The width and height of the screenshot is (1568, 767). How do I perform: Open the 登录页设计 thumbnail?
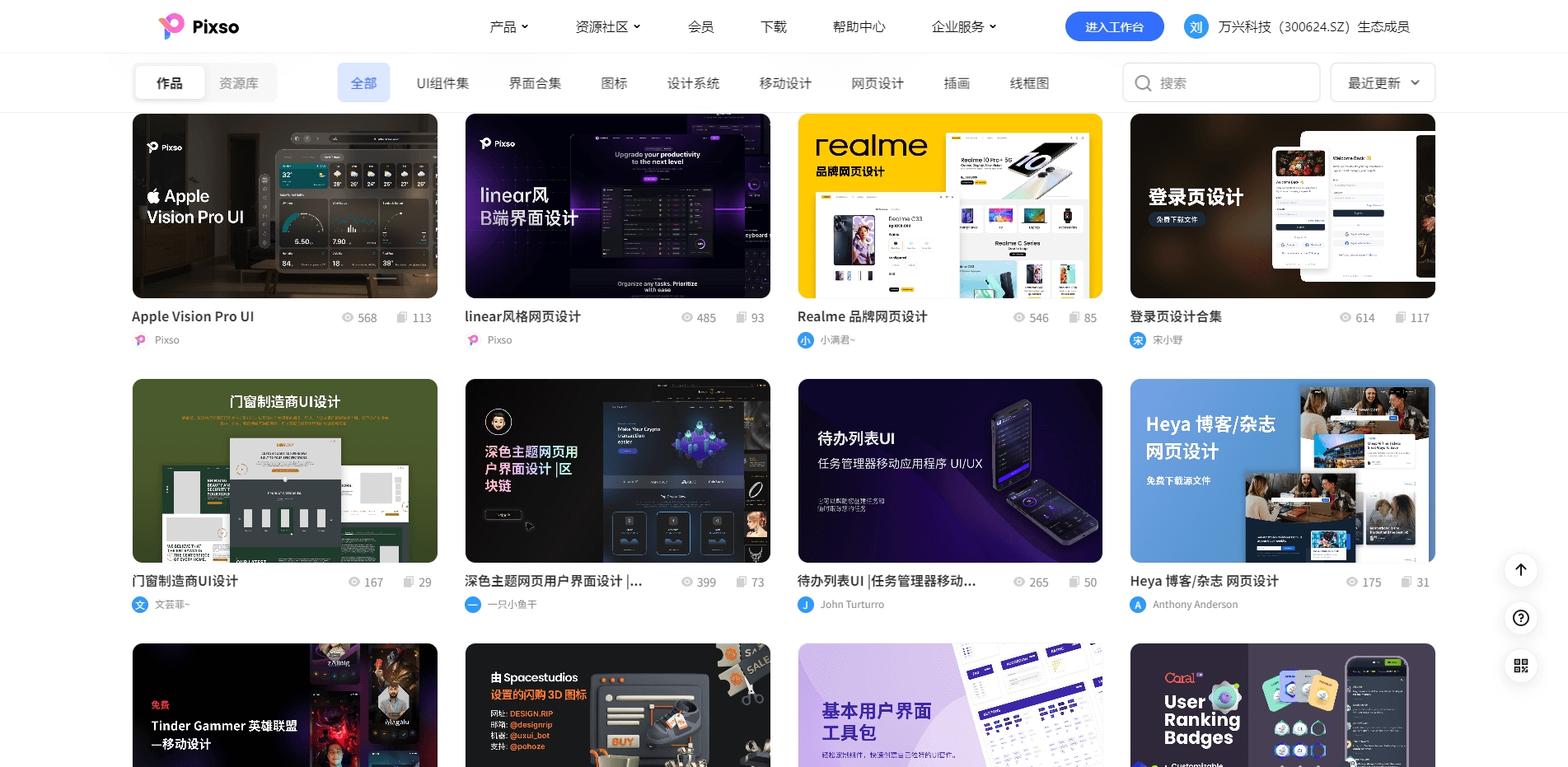tap(1282, 206)
